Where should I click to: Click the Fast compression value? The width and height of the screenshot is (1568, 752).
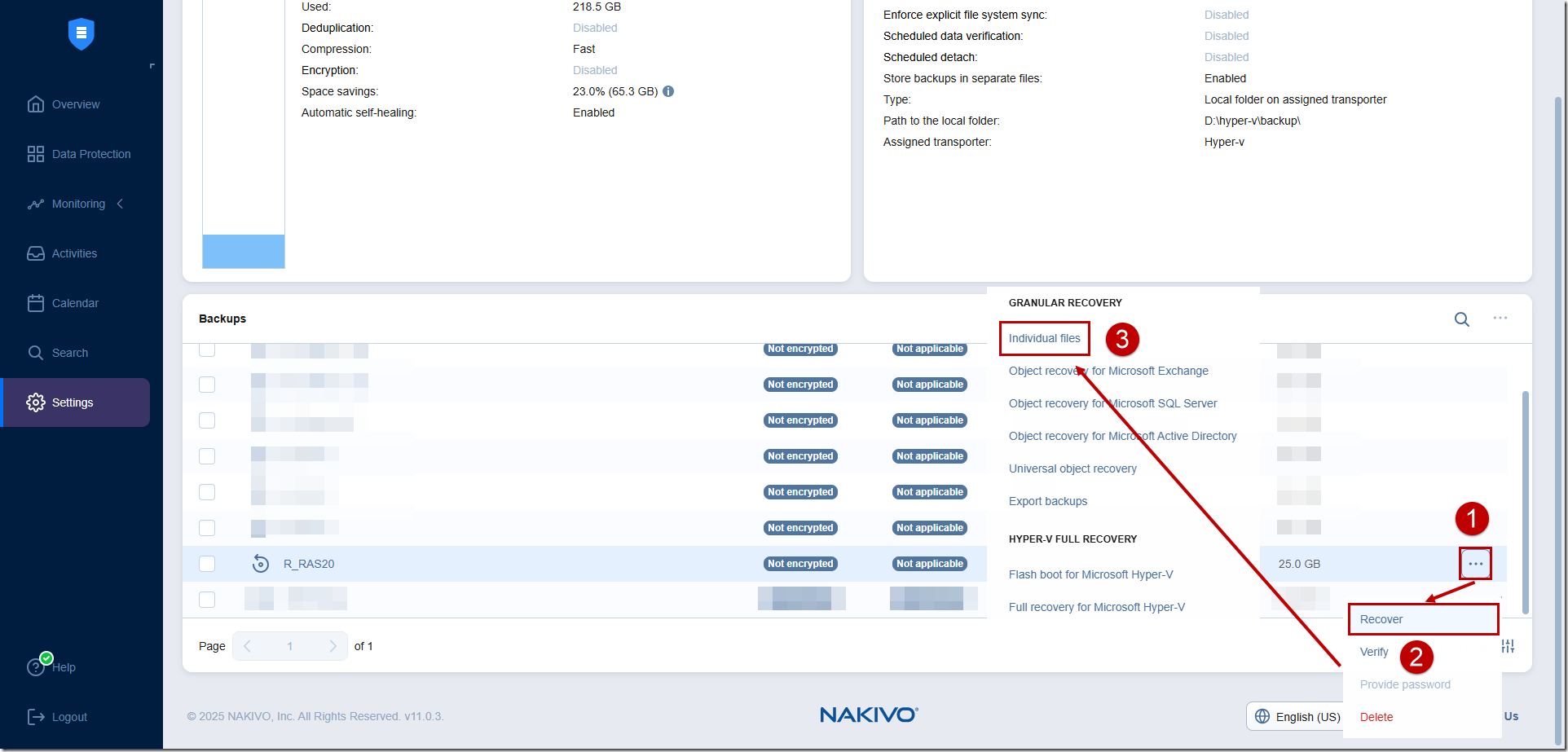point(584,49)
